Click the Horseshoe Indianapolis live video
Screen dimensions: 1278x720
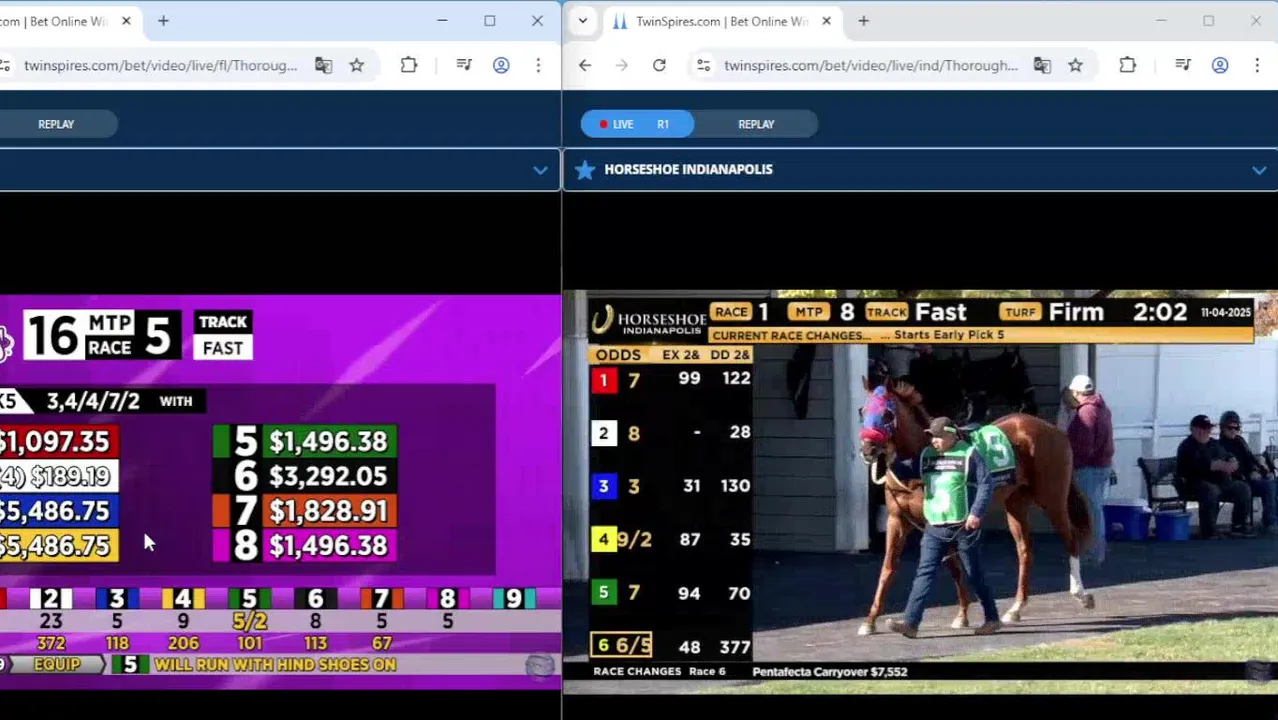point(920,487)
